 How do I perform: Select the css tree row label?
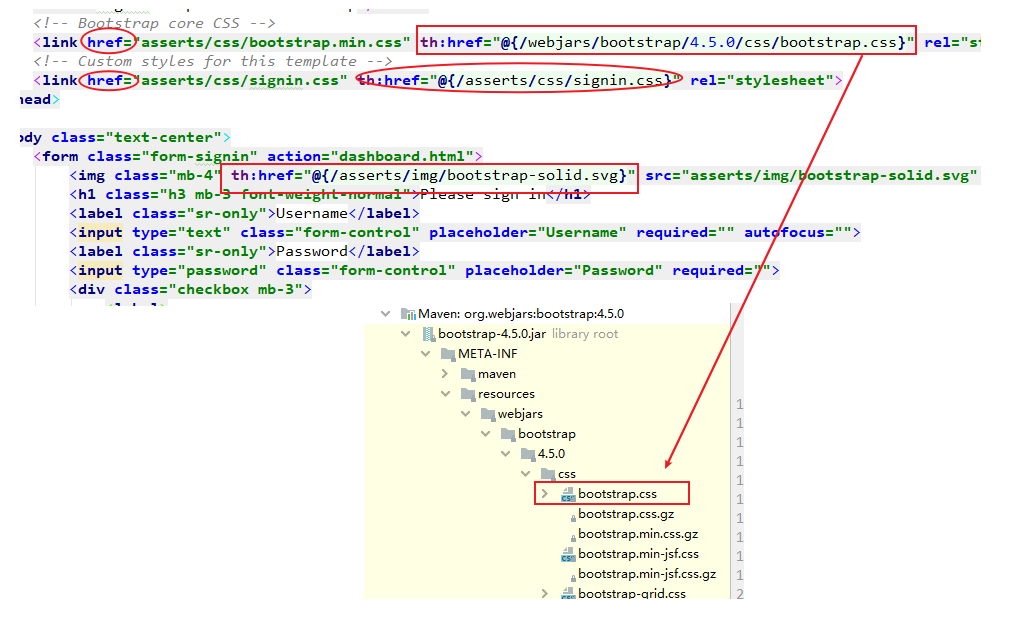tap(567, 474)
